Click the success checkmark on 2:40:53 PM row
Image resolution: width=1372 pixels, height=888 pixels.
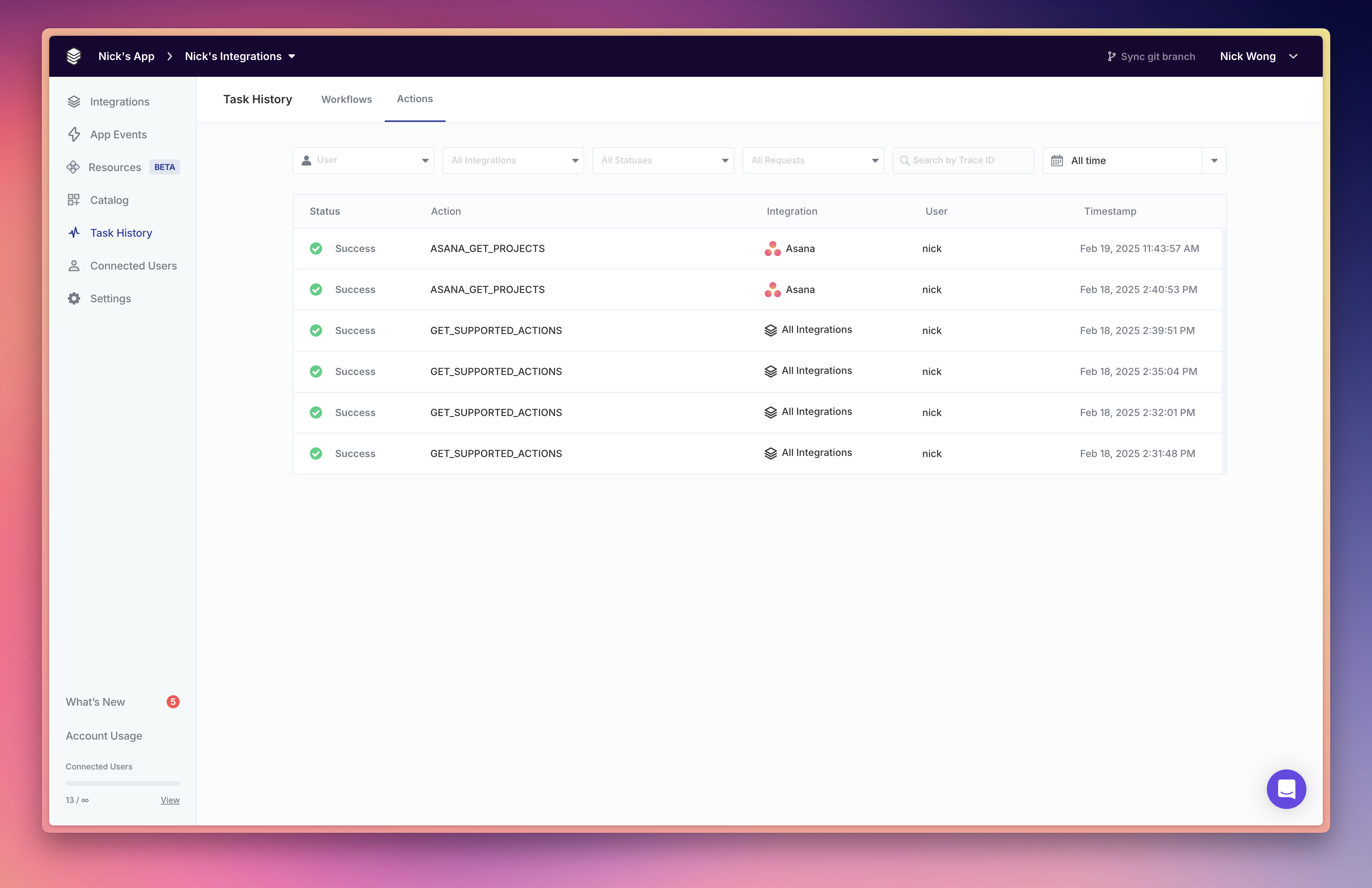pyautogui.click(x=316, y=289)
